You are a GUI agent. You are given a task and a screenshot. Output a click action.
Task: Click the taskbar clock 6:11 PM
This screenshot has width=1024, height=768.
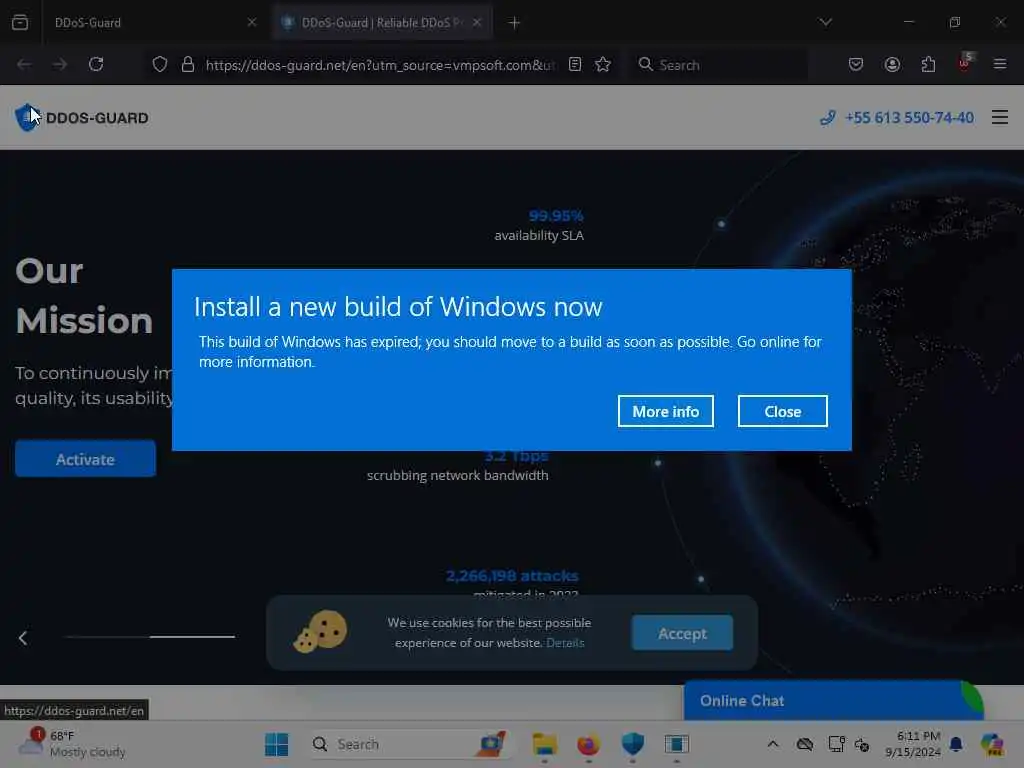[912, 744]
